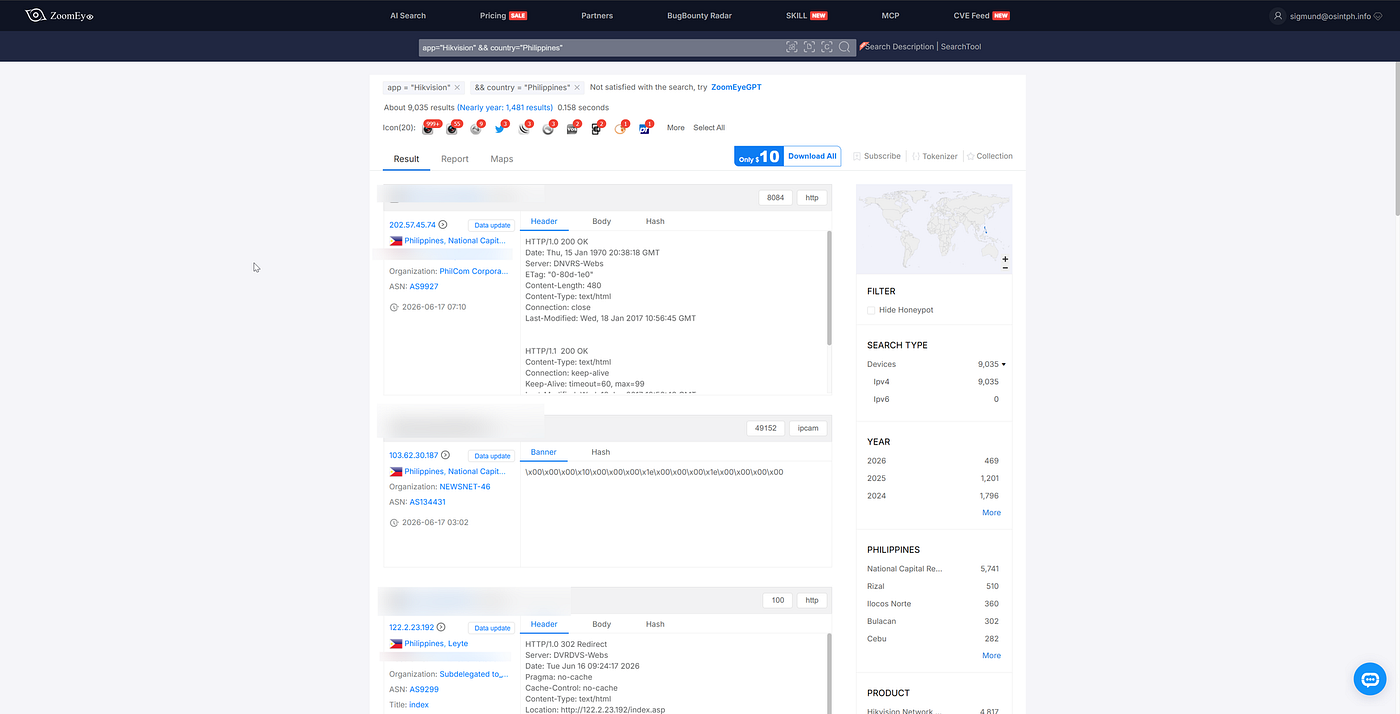Viewport: 1400px width, 714px height.
Task: Select the blue bird favicon icon
Action: (x=500, y=129)
